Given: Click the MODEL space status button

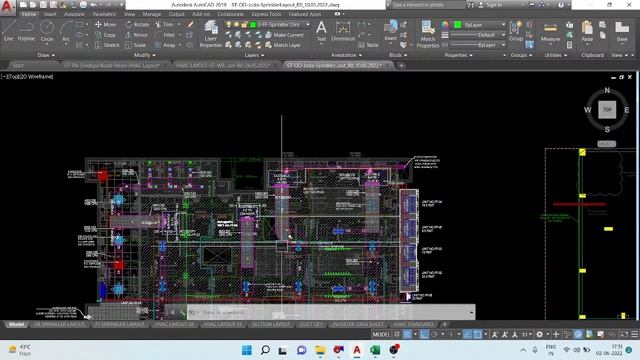Looking at the screenshot, I should pyautogui.click(x=381, y=334).
